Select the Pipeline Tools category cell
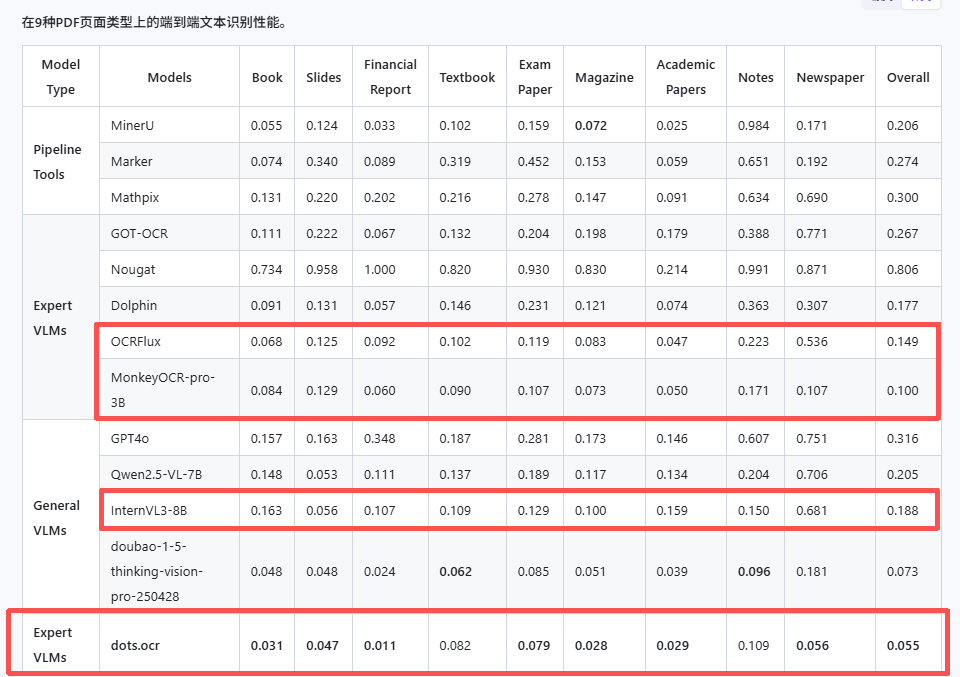The width and height of the screenshot is (960, 677). 61,161
